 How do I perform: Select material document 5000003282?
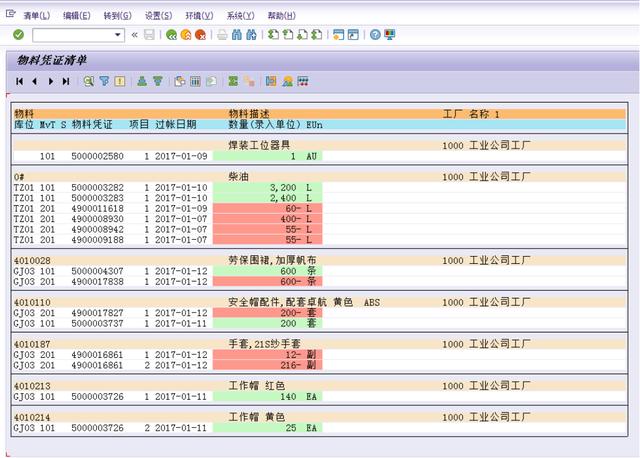click(x=98, y=187)
